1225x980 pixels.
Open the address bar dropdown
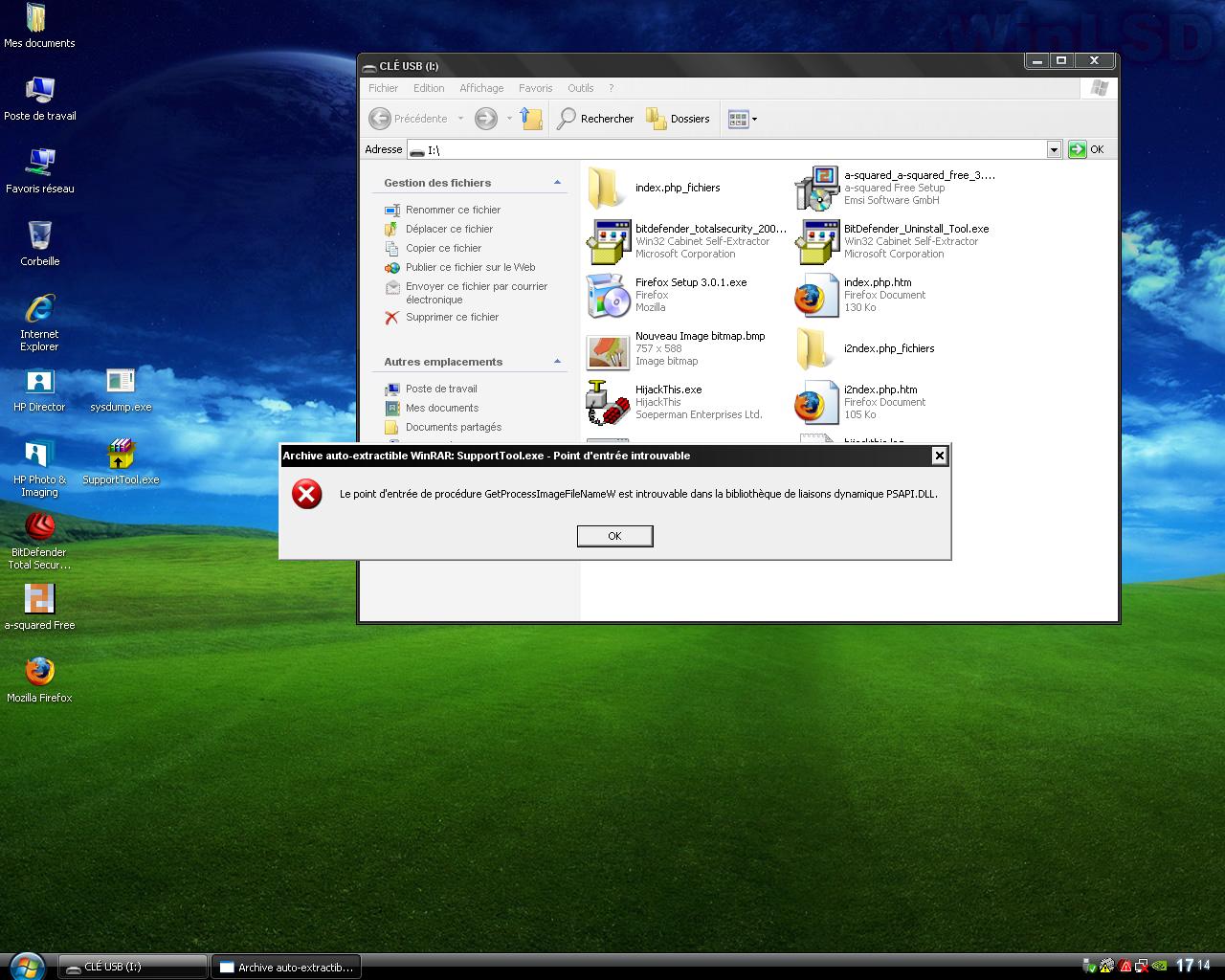[1054, 149]
